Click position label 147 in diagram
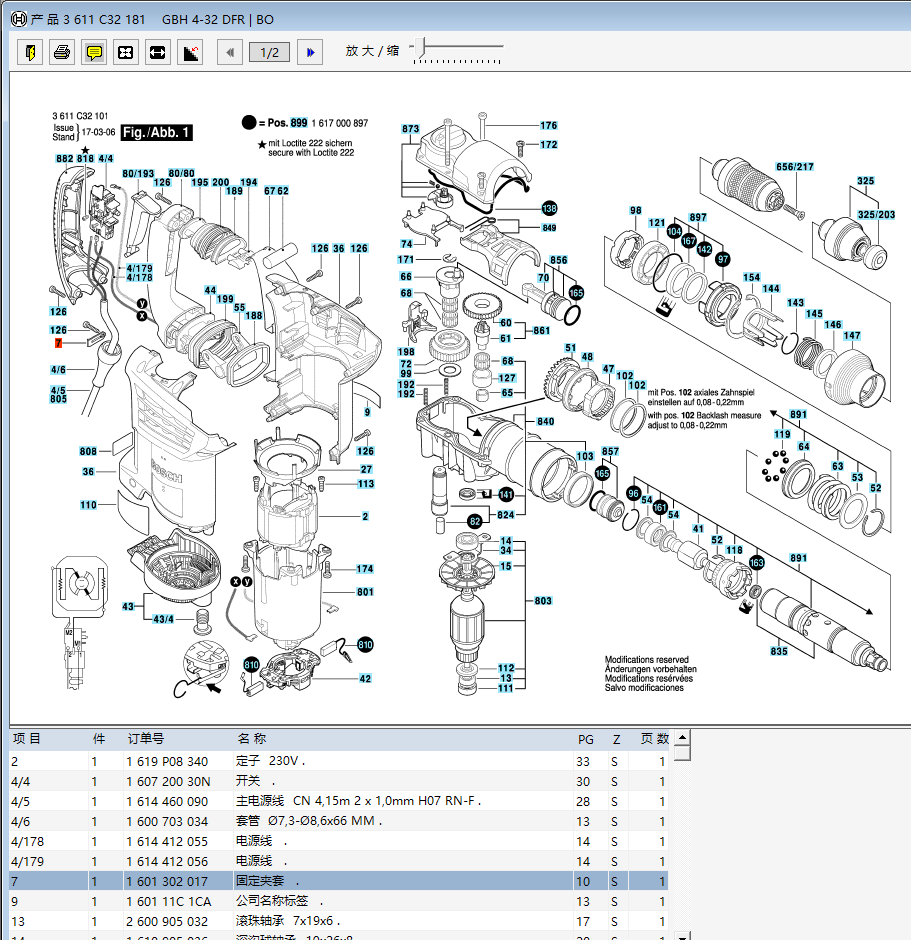This screenshot has height=940, width=911. click(x=852, y=336)
